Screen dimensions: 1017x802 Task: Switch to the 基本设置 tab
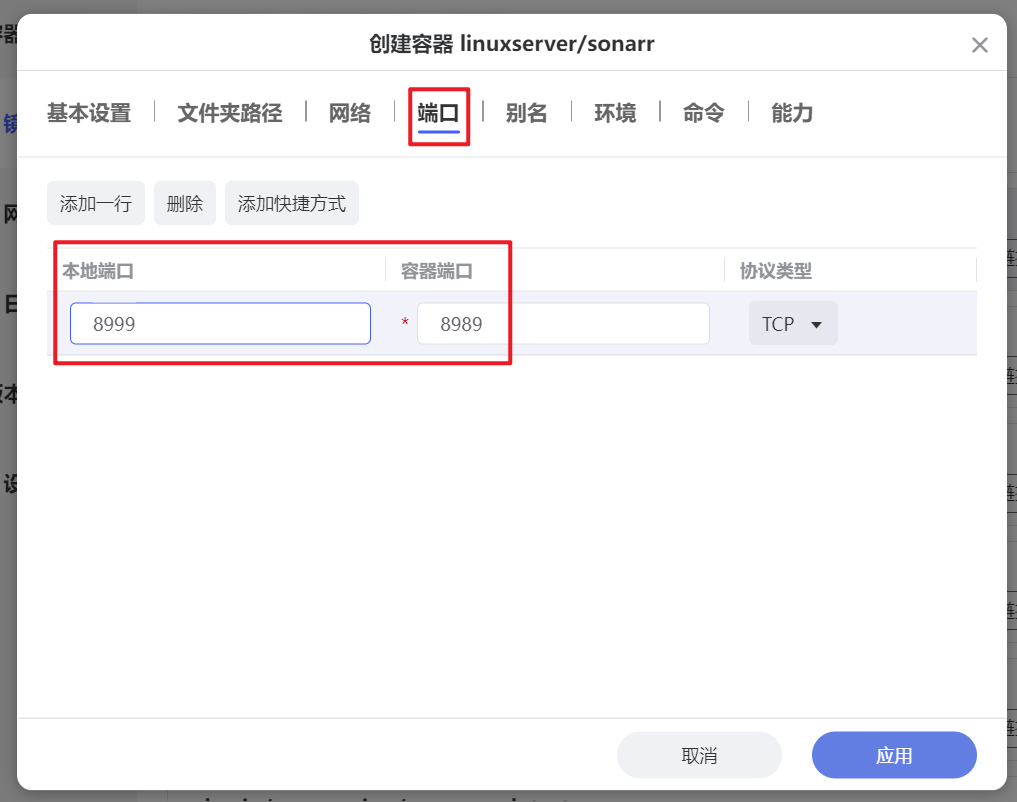click(x=89, y=113)
